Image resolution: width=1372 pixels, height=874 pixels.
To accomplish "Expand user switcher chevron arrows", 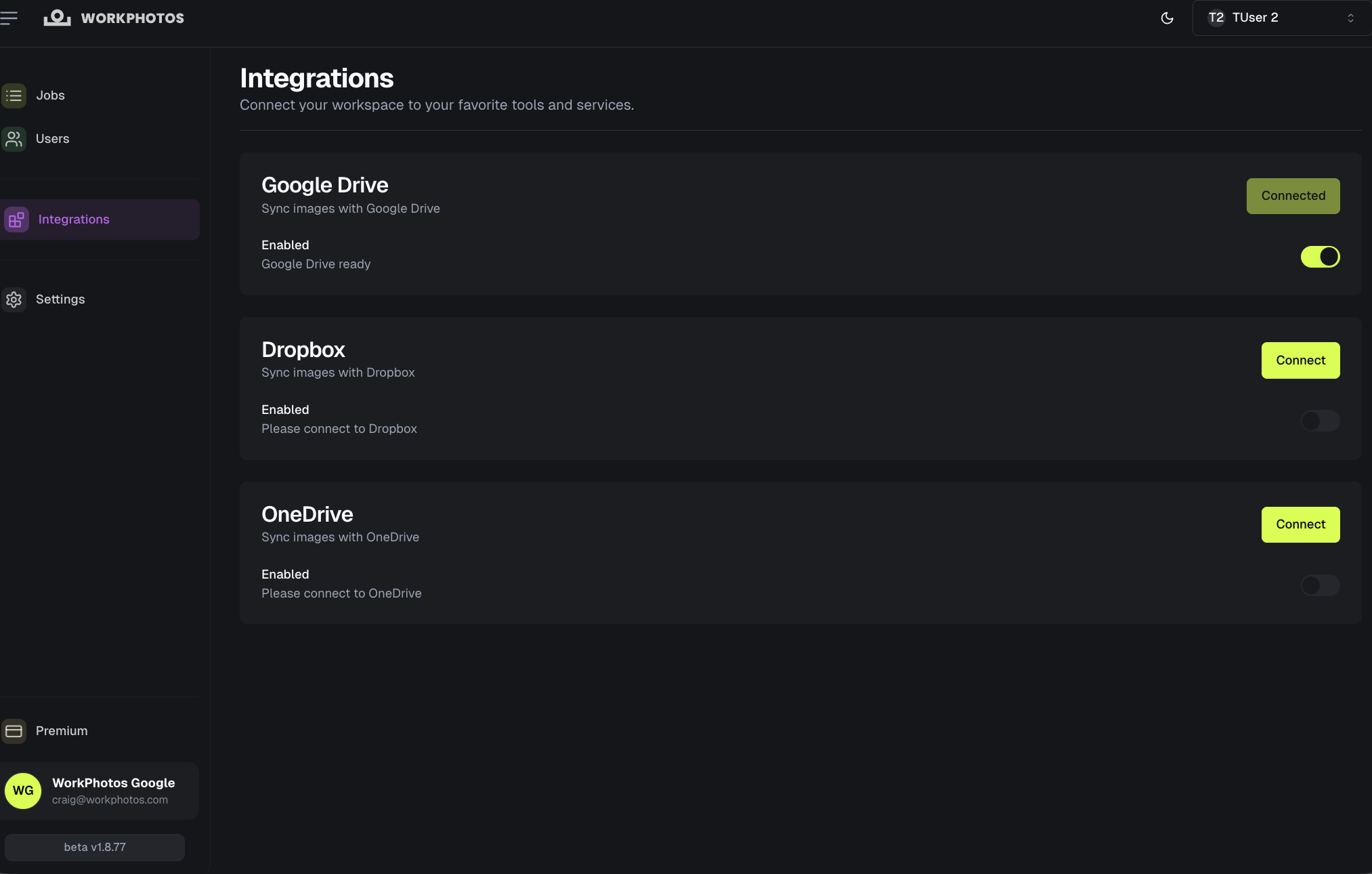I will pos(1350,18).
